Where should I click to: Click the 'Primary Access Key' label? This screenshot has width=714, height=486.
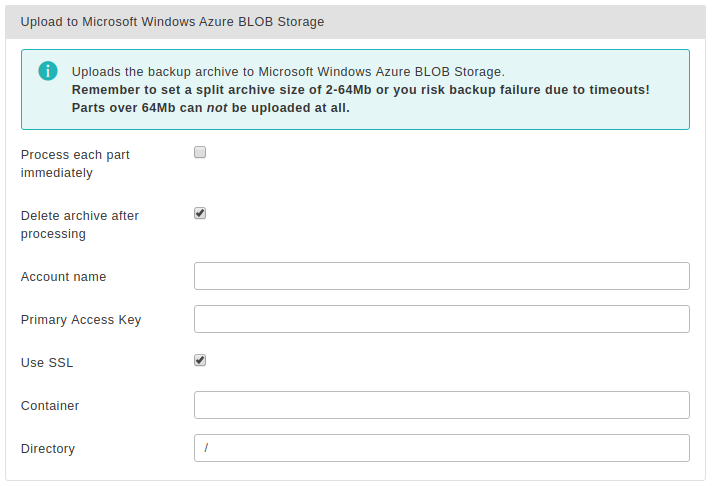[81, 320]
